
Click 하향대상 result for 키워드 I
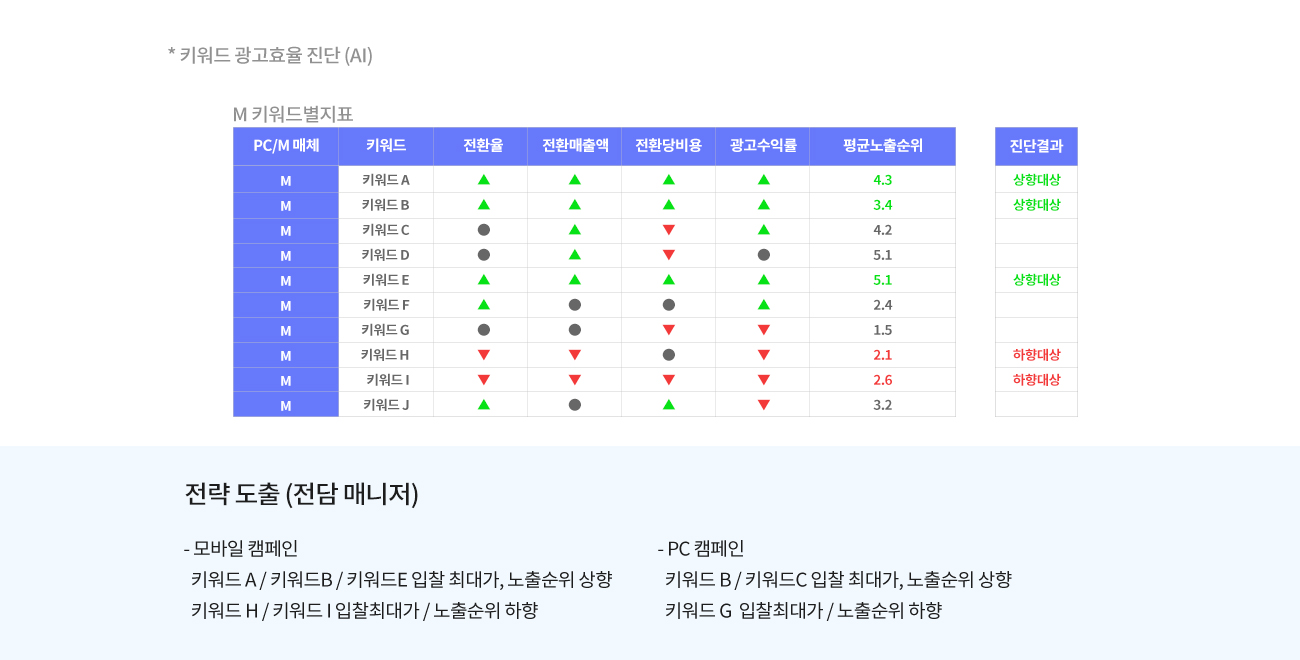coord(1036,380)
